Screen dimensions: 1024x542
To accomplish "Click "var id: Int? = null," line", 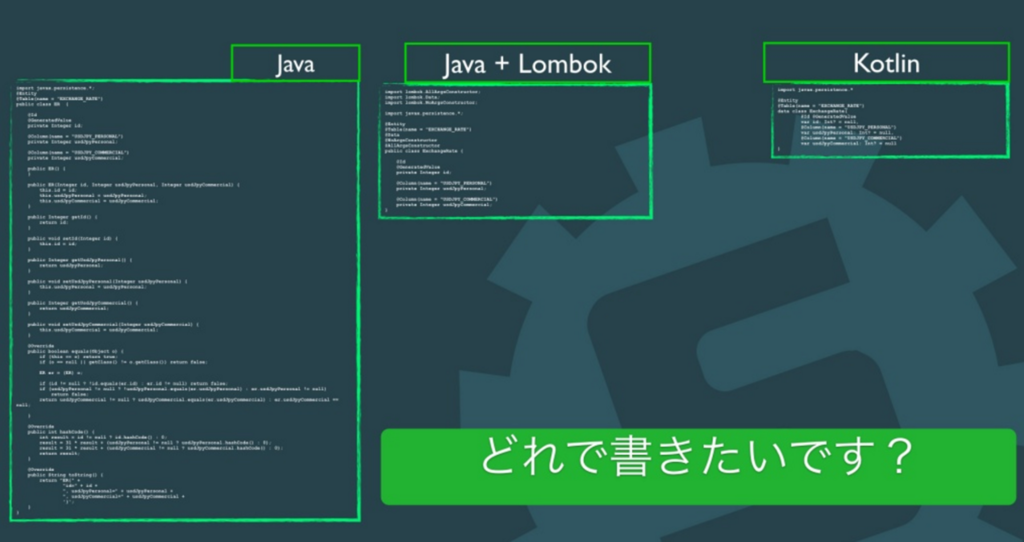I will pos(829,122).
